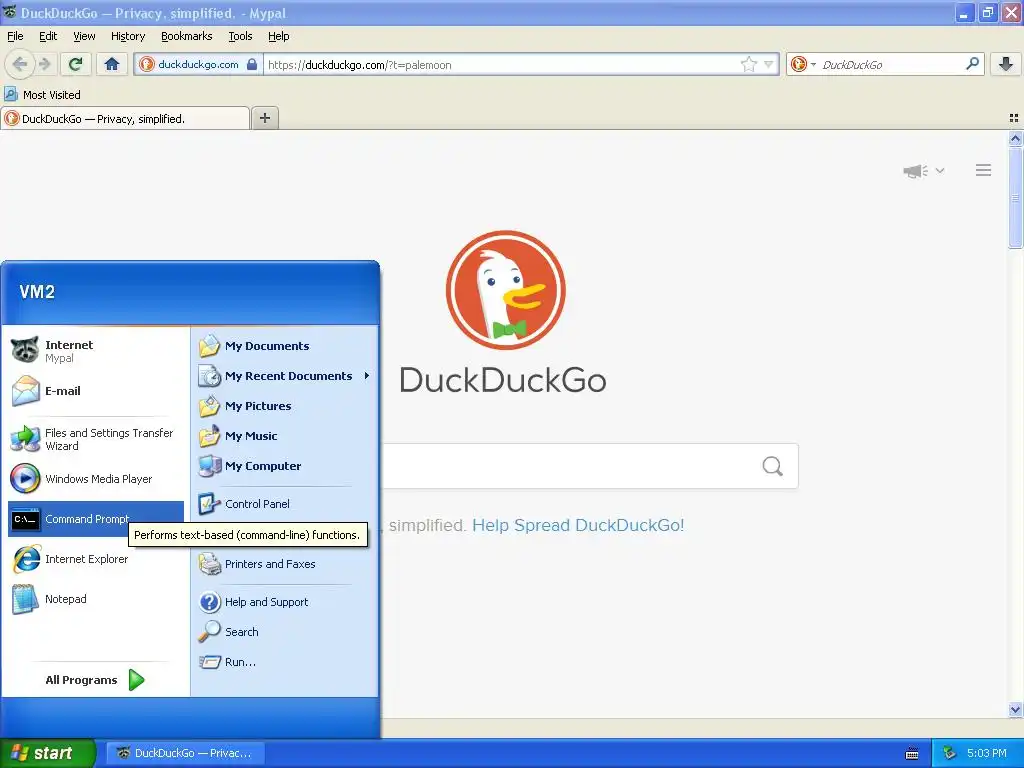Open the Help menu
This screenshot has width=1024, height=768.
click(278, 36)
